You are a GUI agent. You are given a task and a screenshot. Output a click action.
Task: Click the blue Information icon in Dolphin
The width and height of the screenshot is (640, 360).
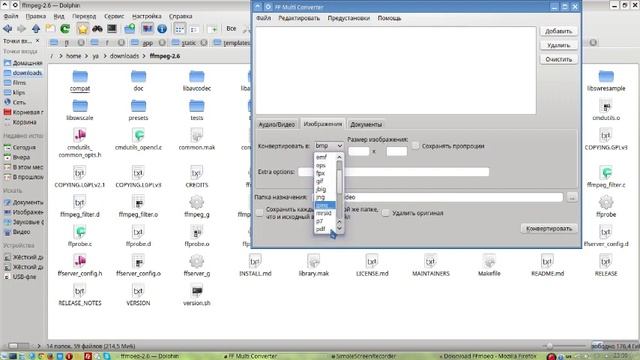pos(162,29)
